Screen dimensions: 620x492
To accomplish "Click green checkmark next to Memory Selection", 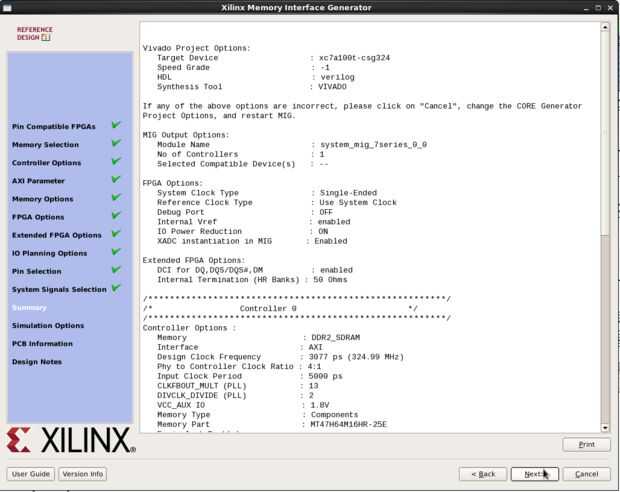I will pyautogui.click(x=116, y=143).
